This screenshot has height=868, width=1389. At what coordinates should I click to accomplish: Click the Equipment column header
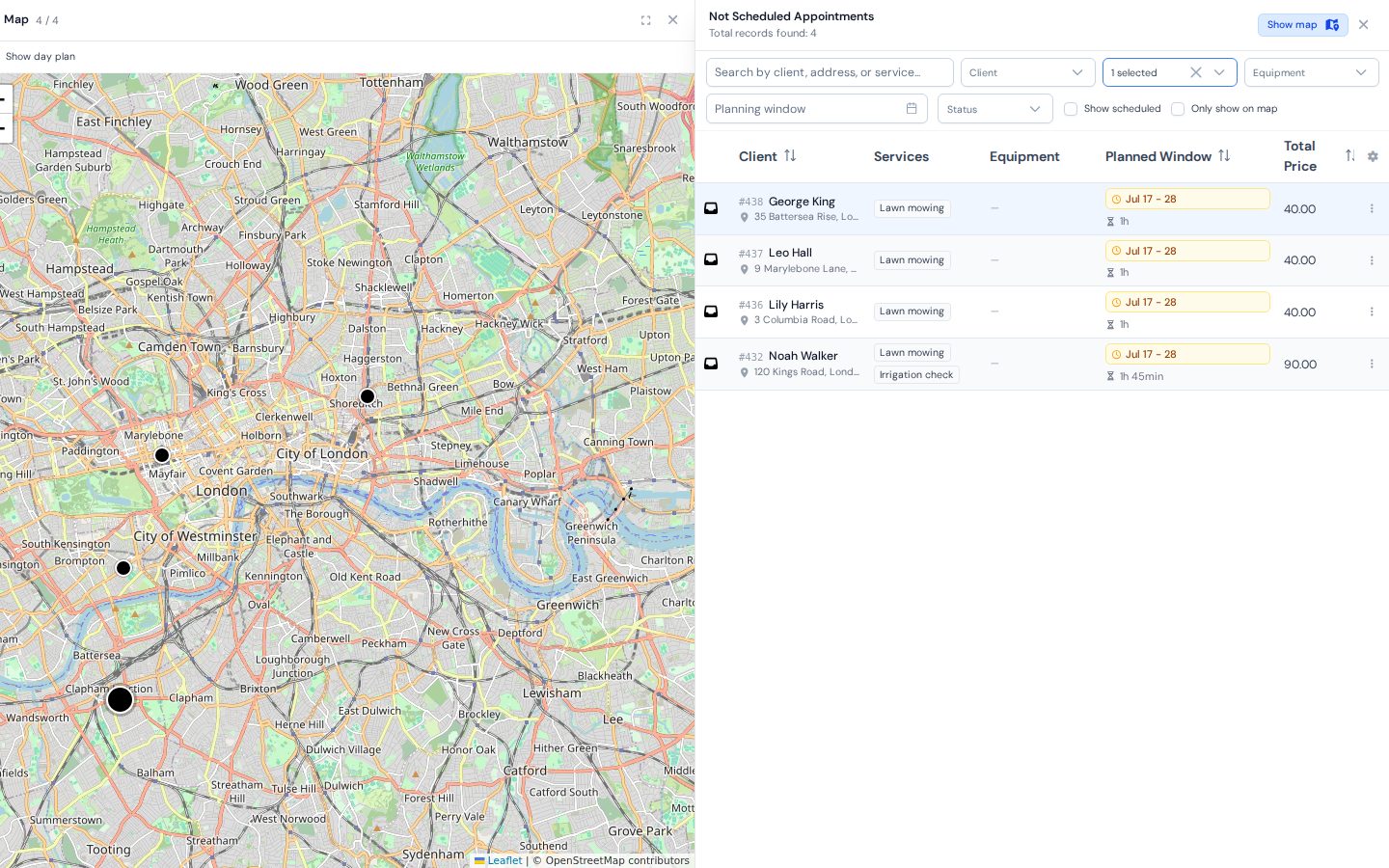click(1024, 156)
